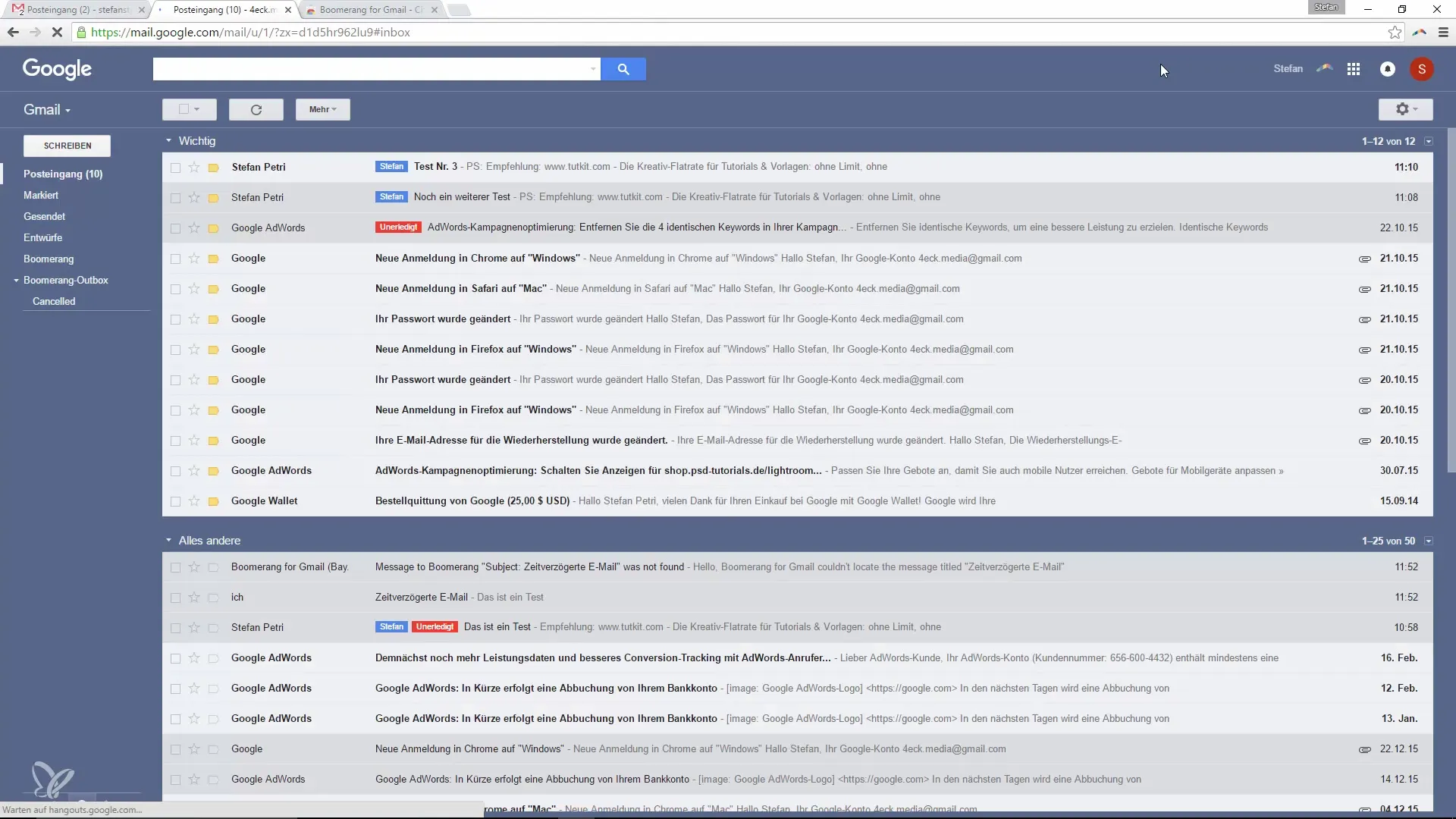The height and width of the screenshot is (819, 1456).
Task: Collapse the Boomerang-Outbox label
Action: (16, 281)
